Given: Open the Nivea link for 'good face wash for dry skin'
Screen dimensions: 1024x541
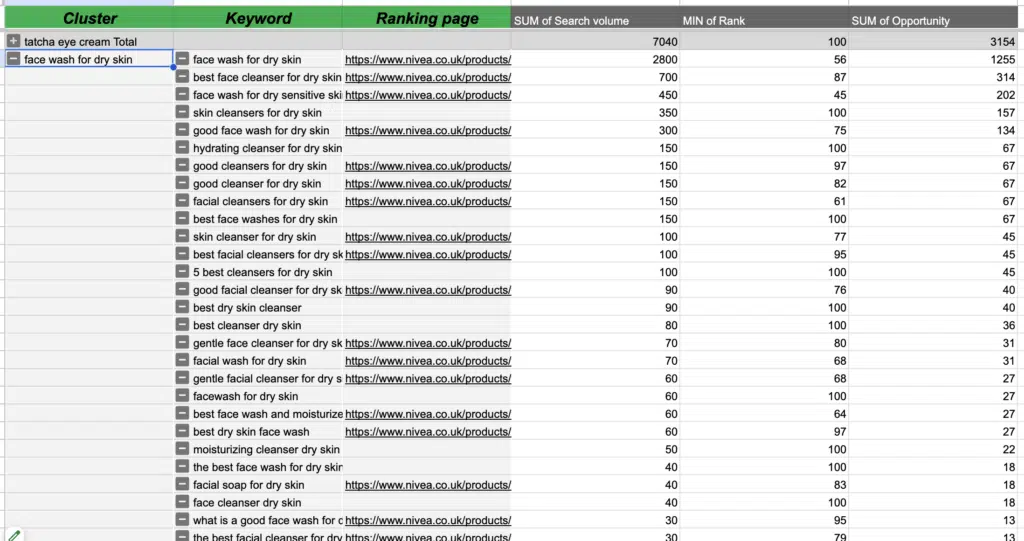Looking at the screenshot, I should [428, 131].
